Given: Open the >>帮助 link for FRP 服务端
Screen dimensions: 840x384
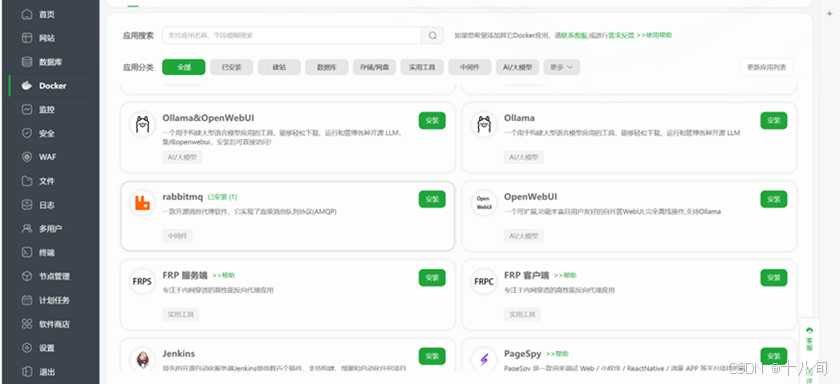Looking at the screenshot, I should 223,275.
